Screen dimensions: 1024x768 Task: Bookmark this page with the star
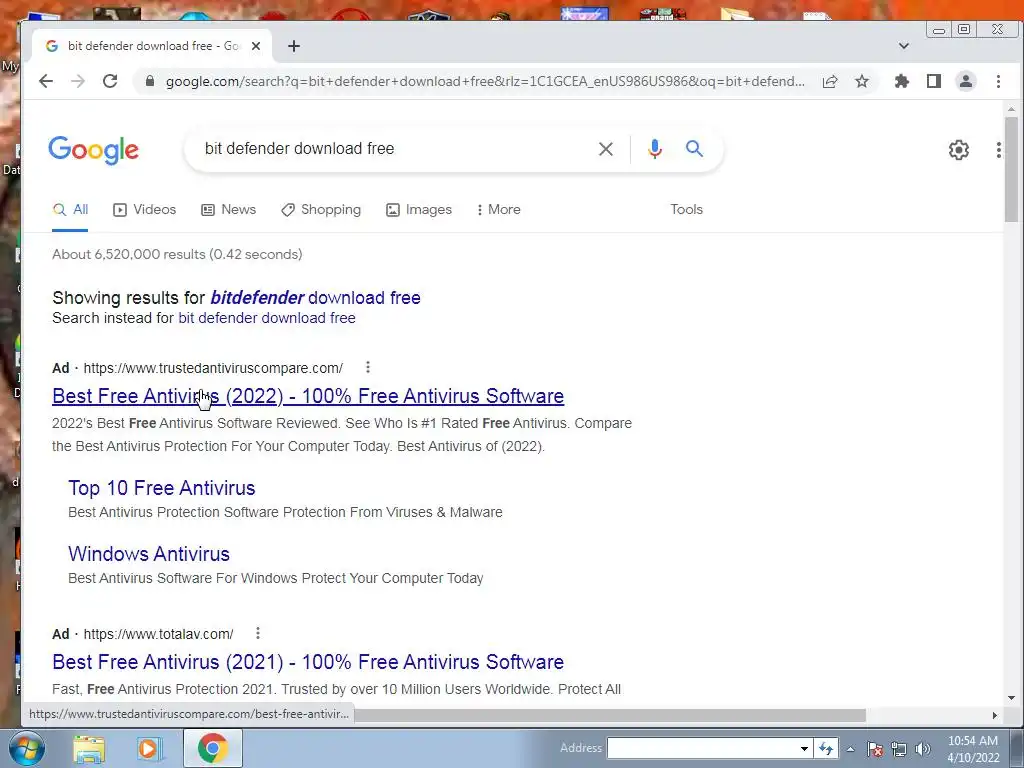click(862, 81)
